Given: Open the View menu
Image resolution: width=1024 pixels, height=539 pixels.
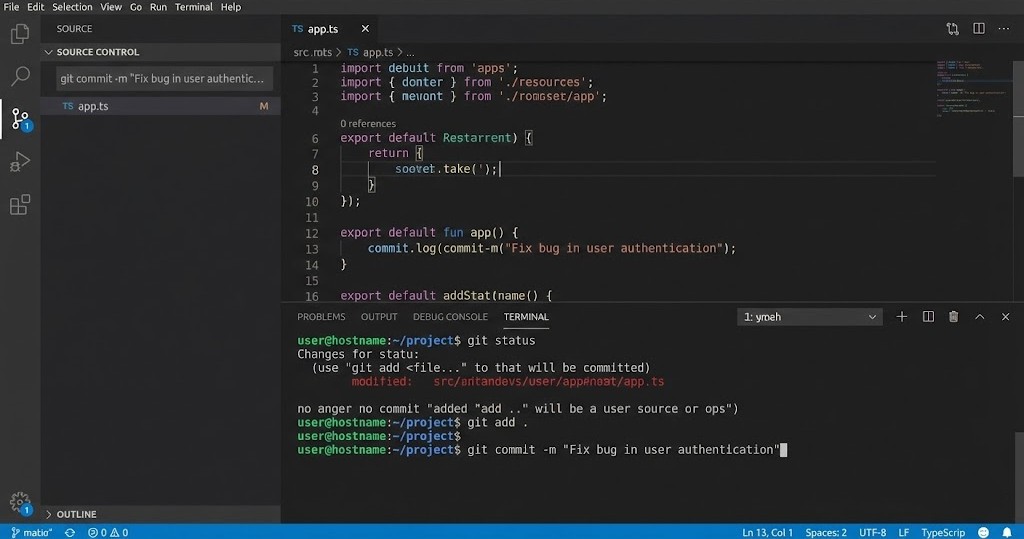Looking at the screenshot, I should 110,7.
